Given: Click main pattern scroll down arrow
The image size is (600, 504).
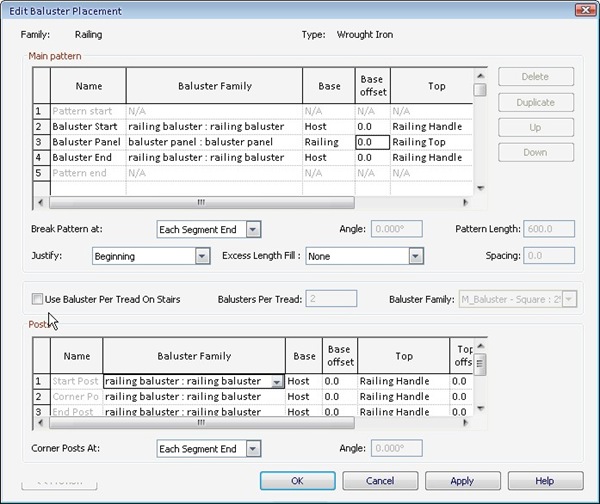Looking at the screenshot, I should (x=480, y=188).
